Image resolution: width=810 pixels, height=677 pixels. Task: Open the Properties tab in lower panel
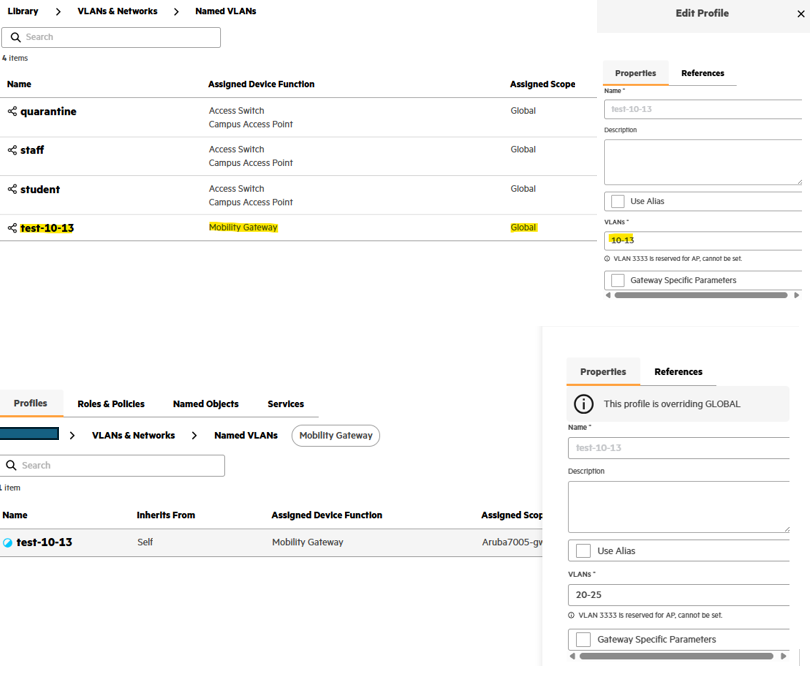603,372
